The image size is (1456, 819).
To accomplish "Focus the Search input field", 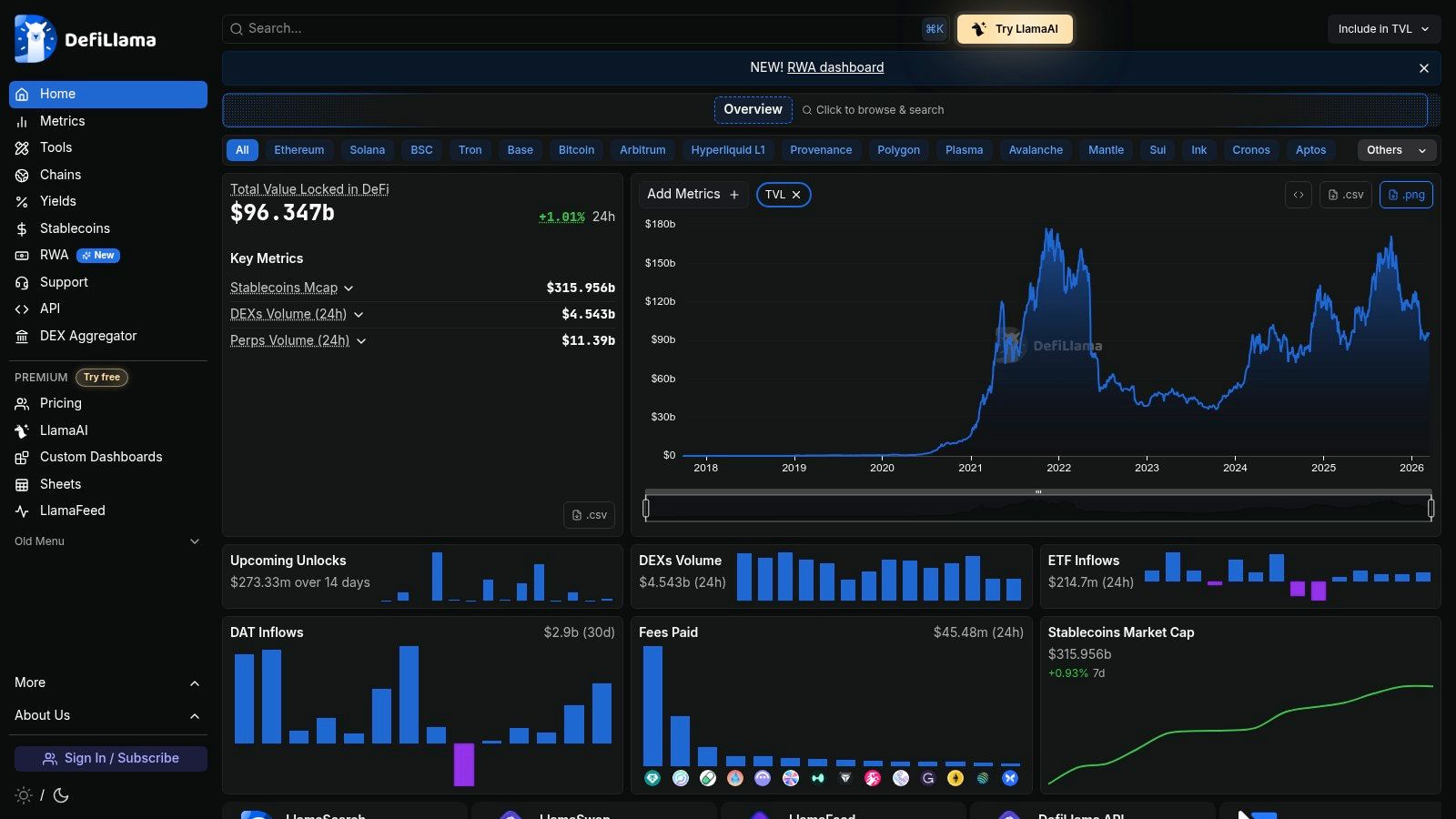I will [585, 28].
